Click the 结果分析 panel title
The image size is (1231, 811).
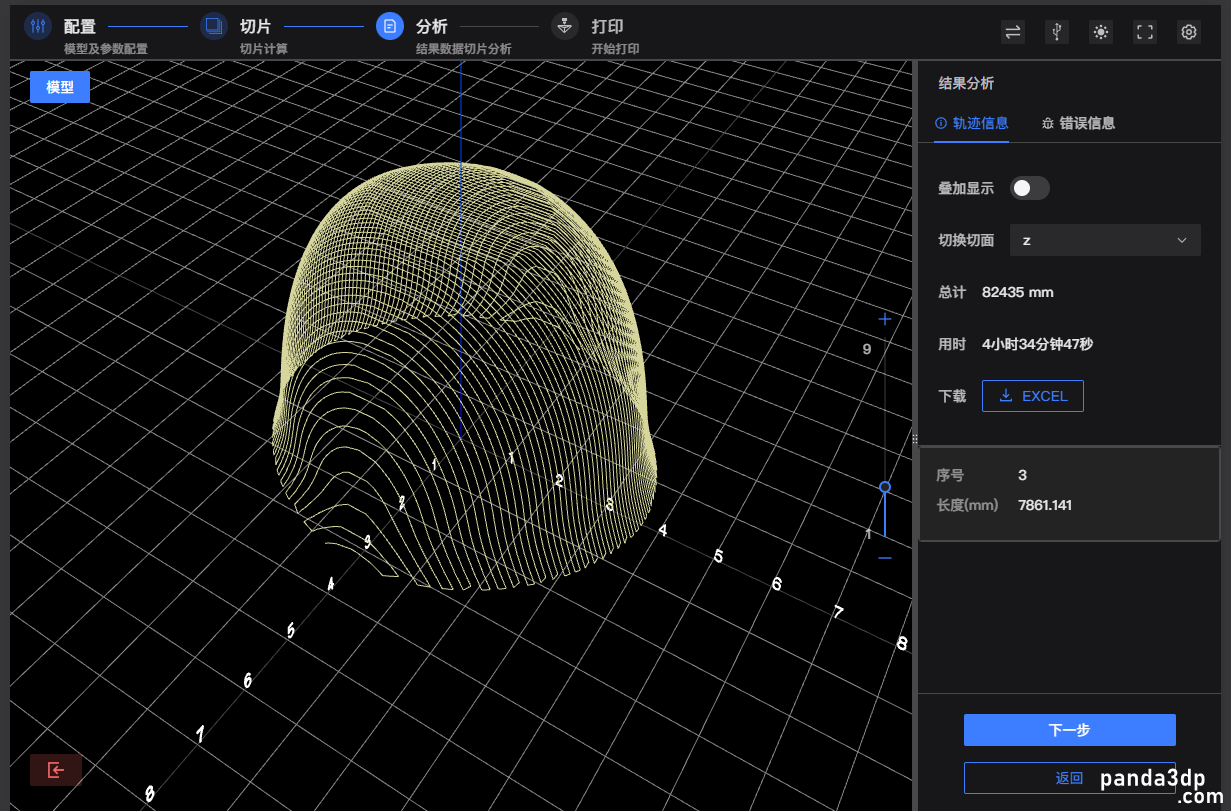(x=966, y=83)
